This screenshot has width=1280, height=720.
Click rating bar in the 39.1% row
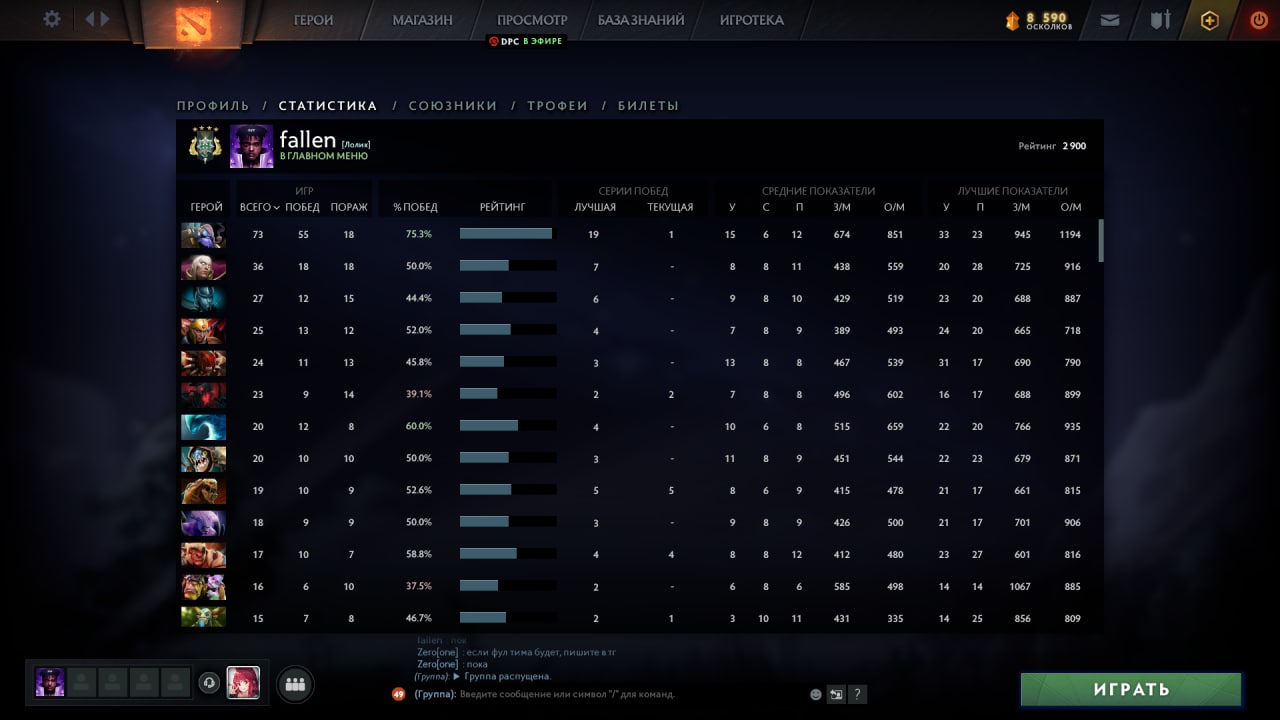pos(508,394)
